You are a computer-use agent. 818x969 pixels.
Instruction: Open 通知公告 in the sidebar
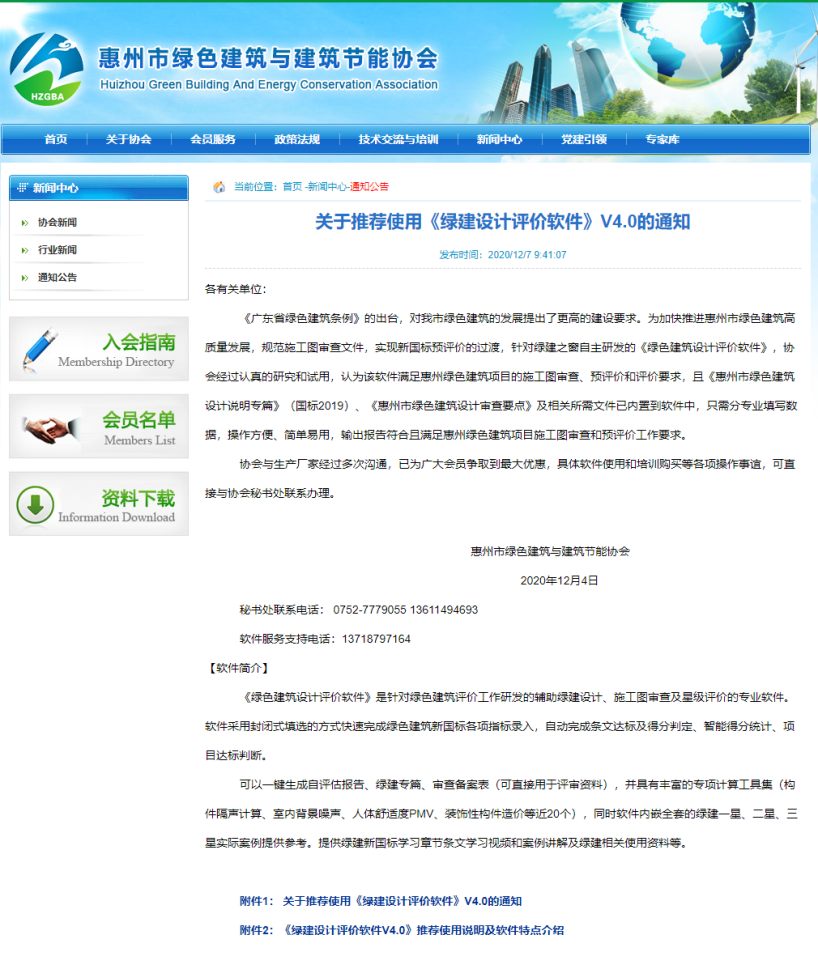click(x=57, y=277)
